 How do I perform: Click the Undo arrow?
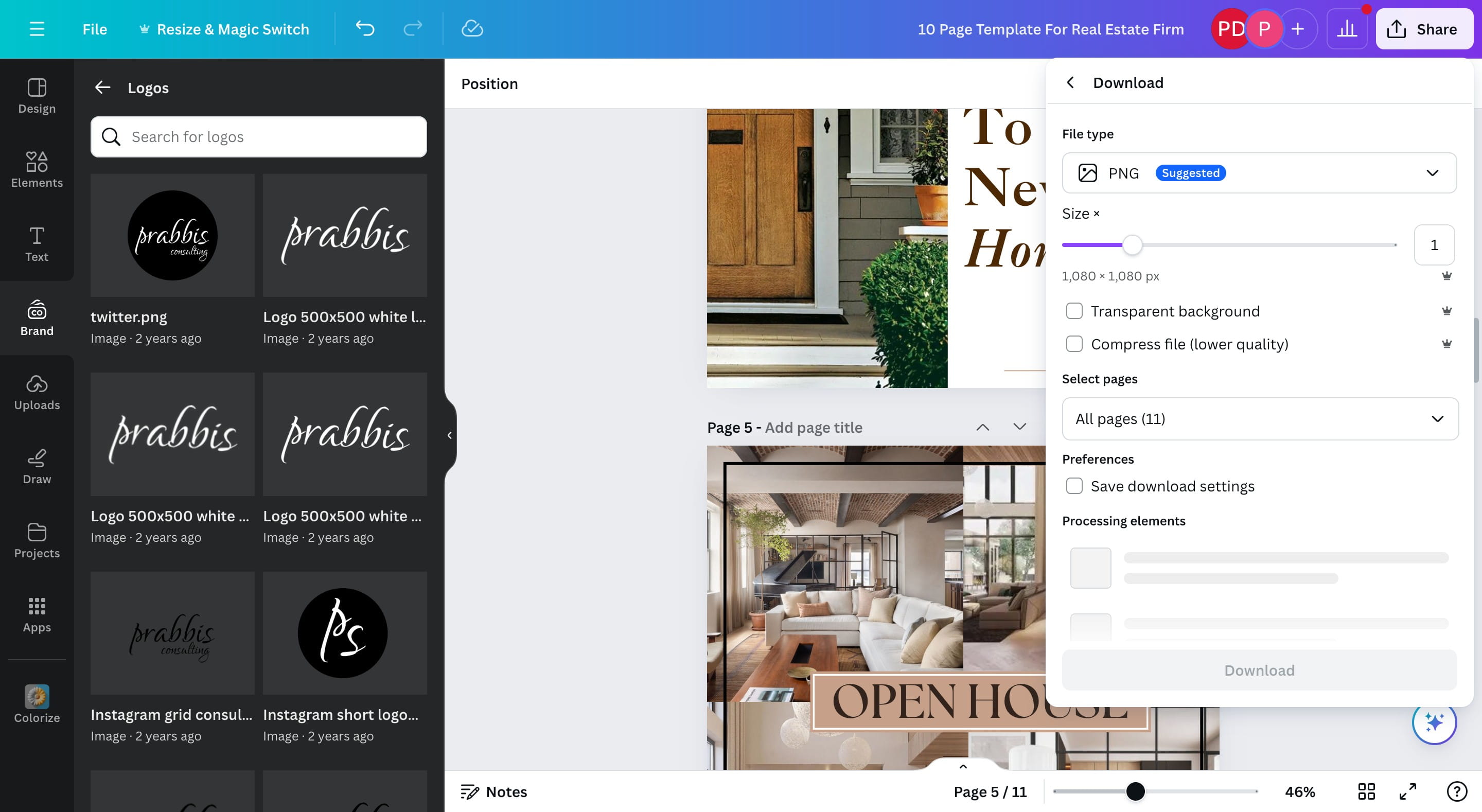[x=365, y=29]
